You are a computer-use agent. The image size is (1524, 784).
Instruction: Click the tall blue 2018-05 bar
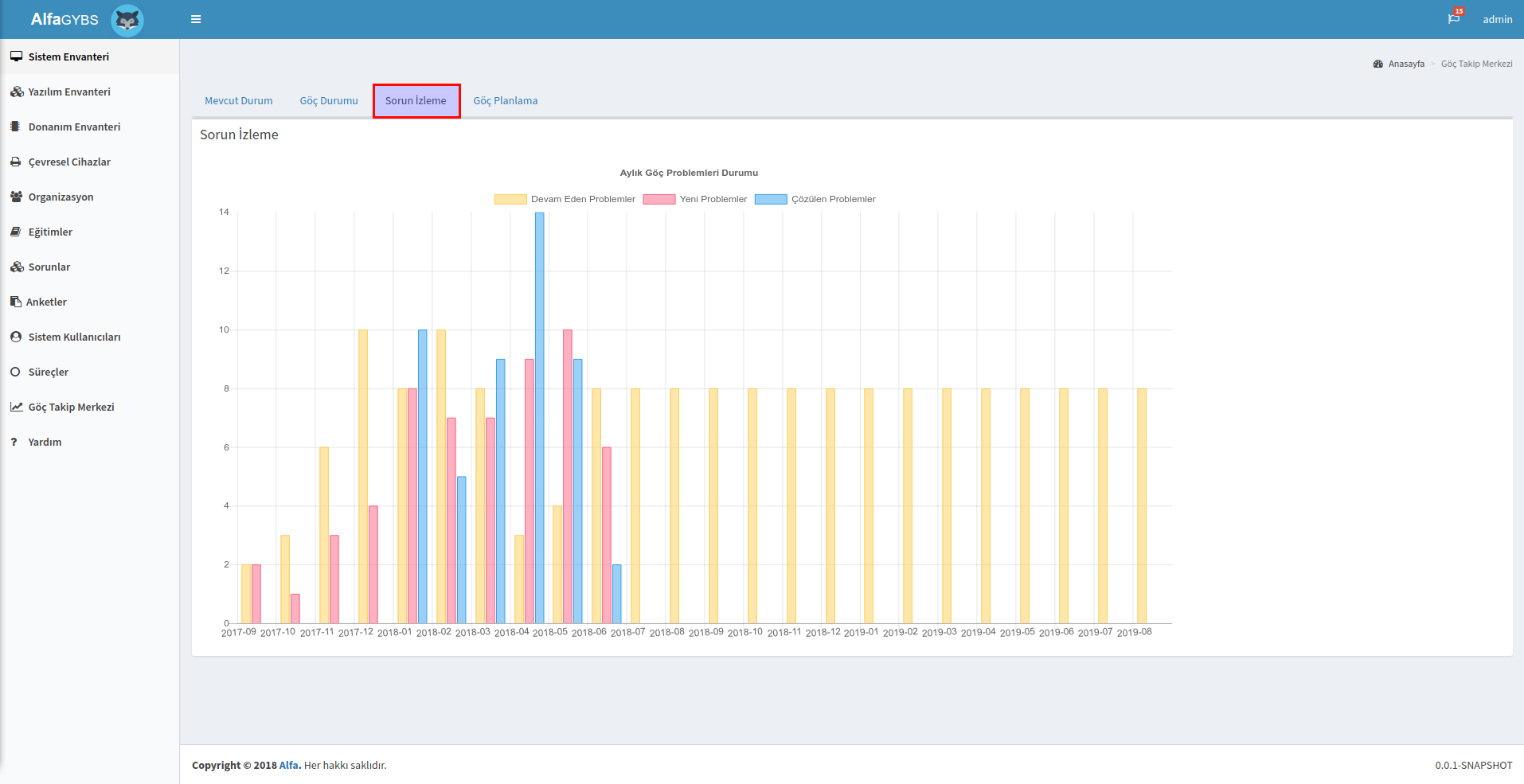point(540,418)
